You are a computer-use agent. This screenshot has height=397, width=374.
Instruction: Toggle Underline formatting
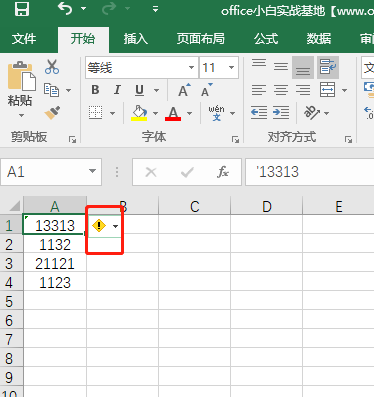139,90
